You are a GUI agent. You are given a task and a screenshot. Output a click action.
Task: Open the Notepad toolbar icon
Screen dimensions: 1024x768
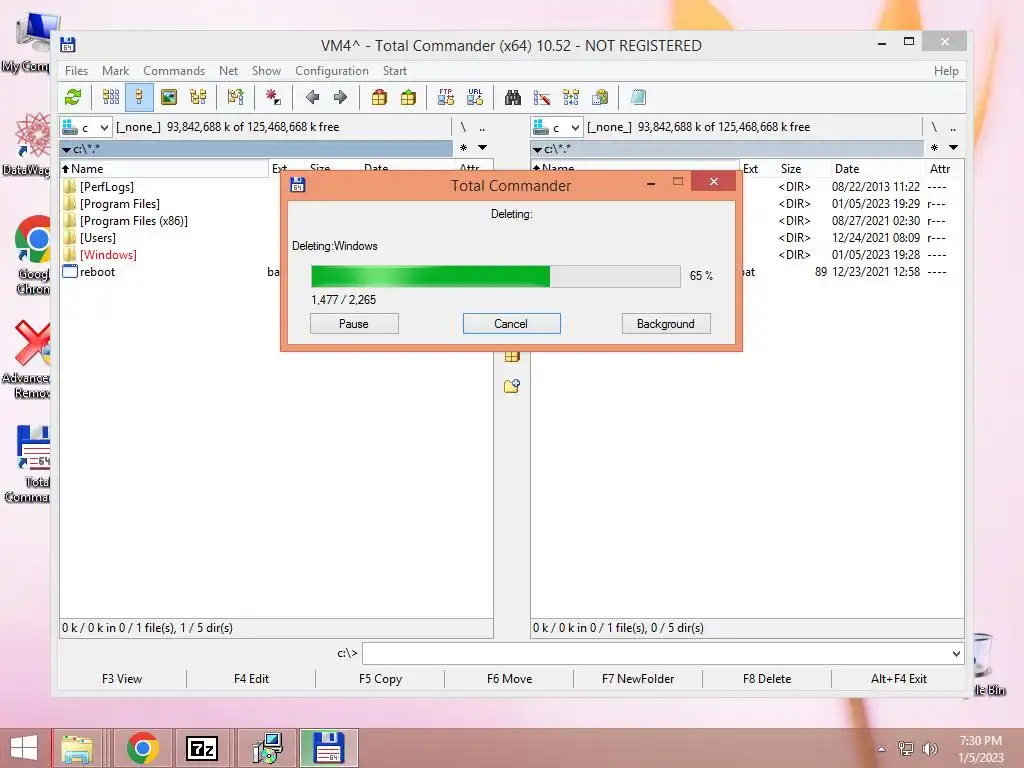coord(638,98)
